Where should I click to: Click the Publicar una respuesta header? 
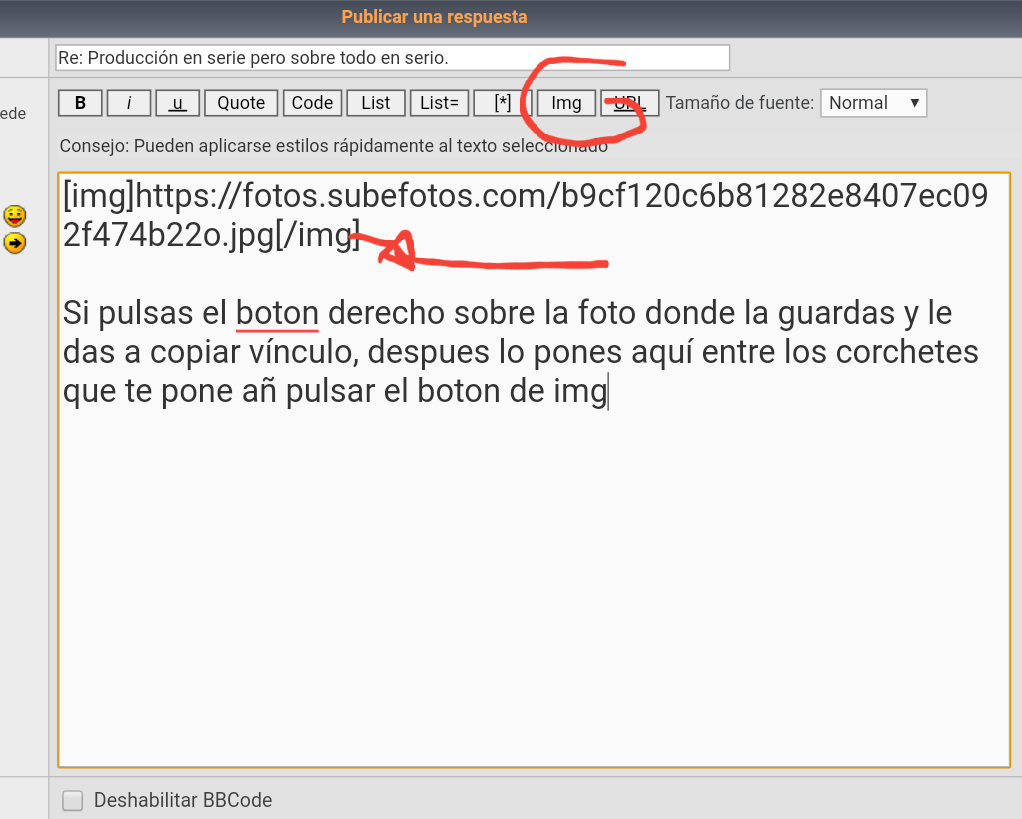click(x=434, y=17)
